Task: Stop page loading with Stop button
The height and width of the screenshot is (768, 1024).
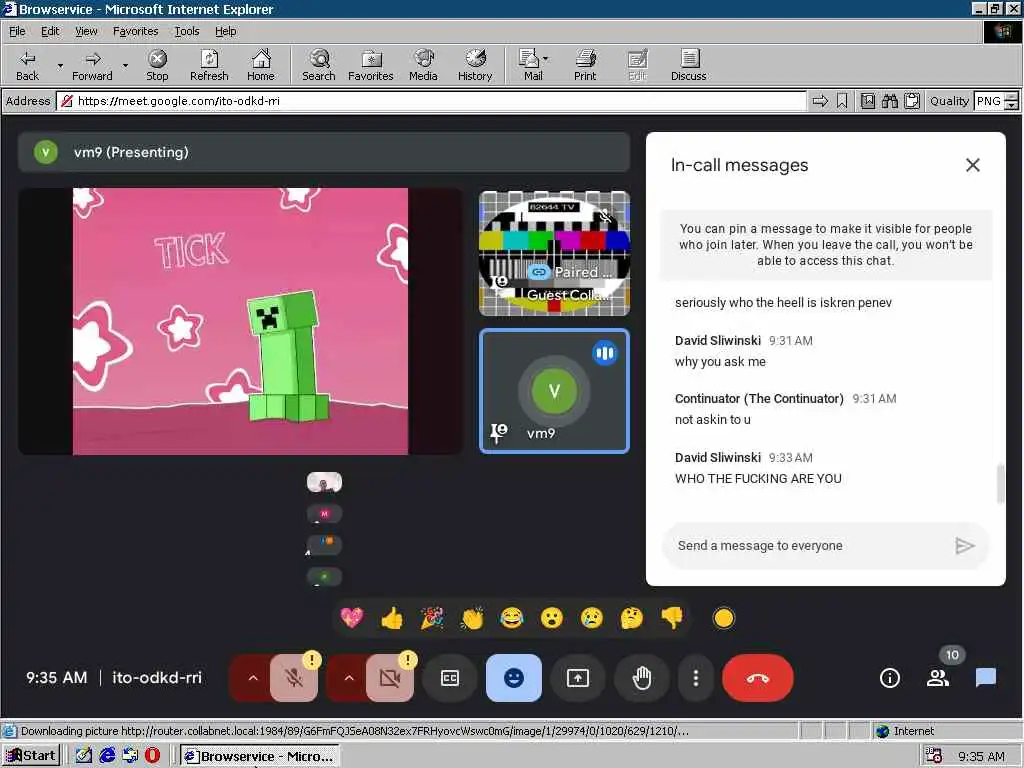Action: (157, 65)
